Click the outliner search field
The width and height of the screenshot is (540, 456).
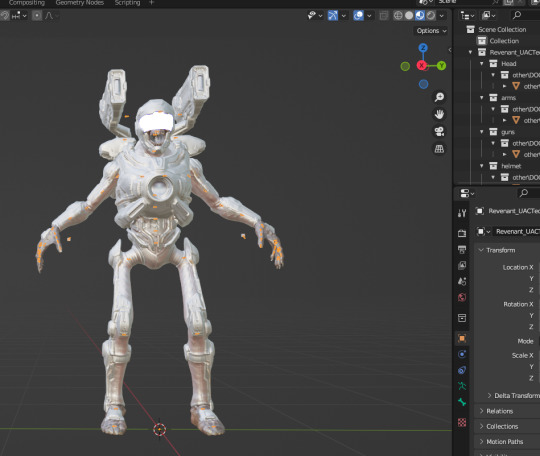[x=525, y=15]
